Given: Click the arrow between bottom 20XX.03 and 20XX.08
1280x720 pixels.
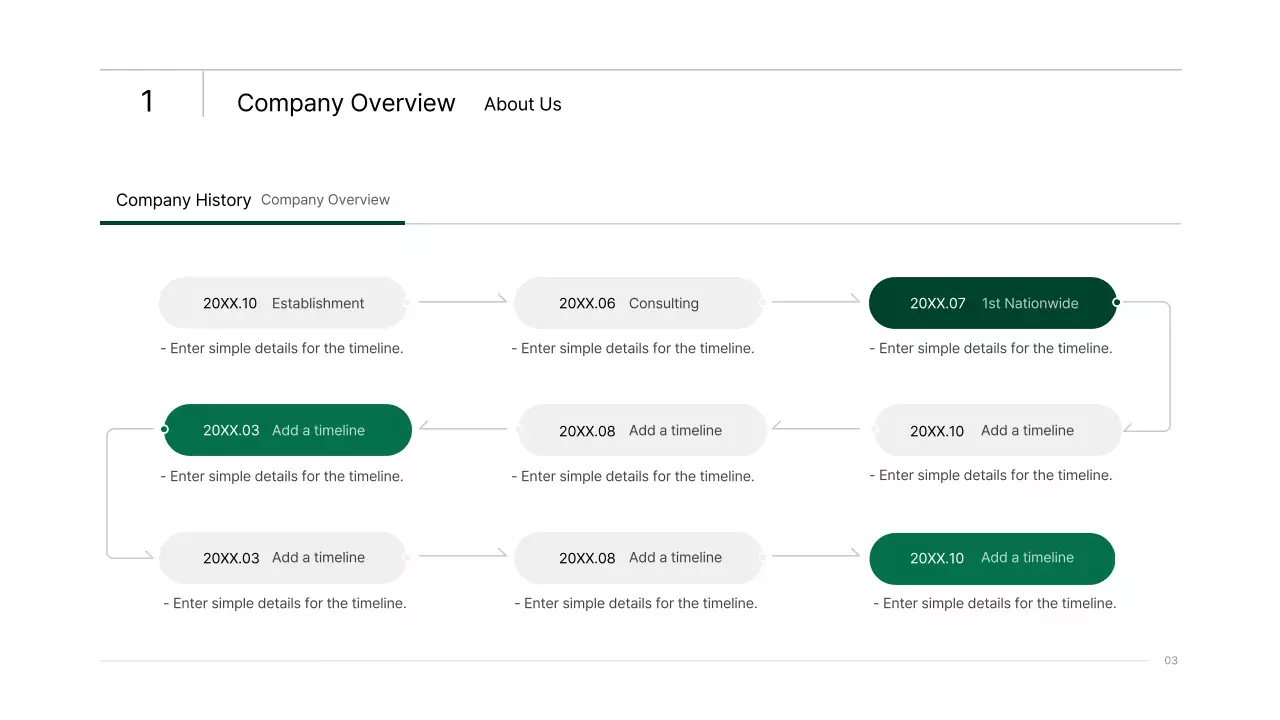Looking at the screenshot, I should 462,555.
